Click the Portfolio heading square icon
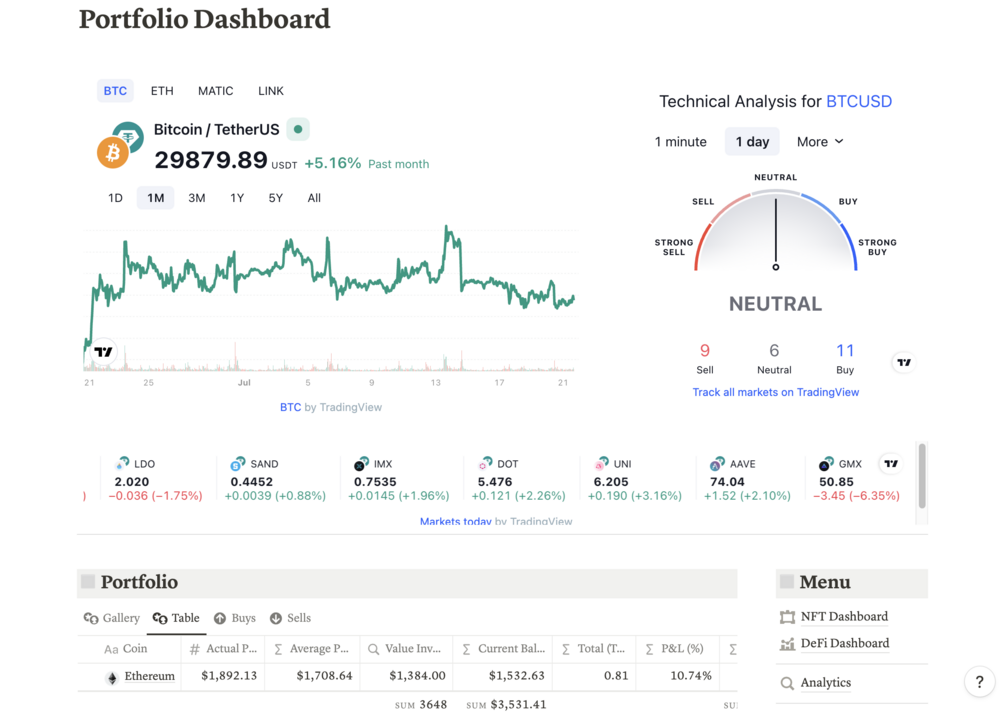This screenshot has width=1005, height=715. coord(88,581)
